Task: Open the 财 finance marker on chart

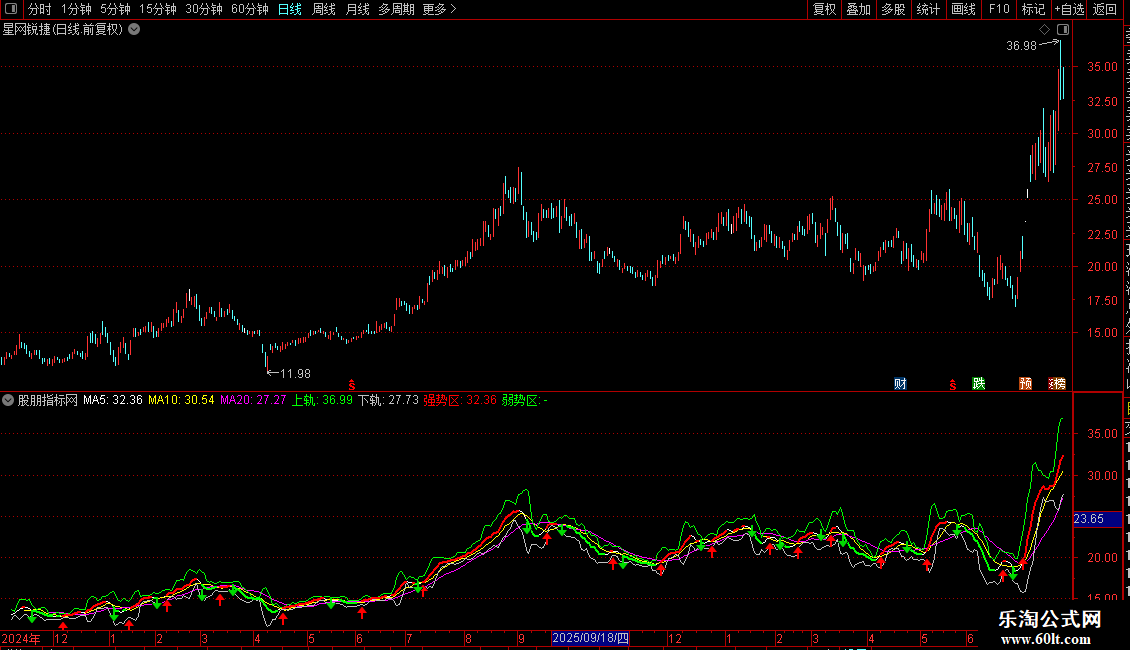Action: tap(900, 383)
